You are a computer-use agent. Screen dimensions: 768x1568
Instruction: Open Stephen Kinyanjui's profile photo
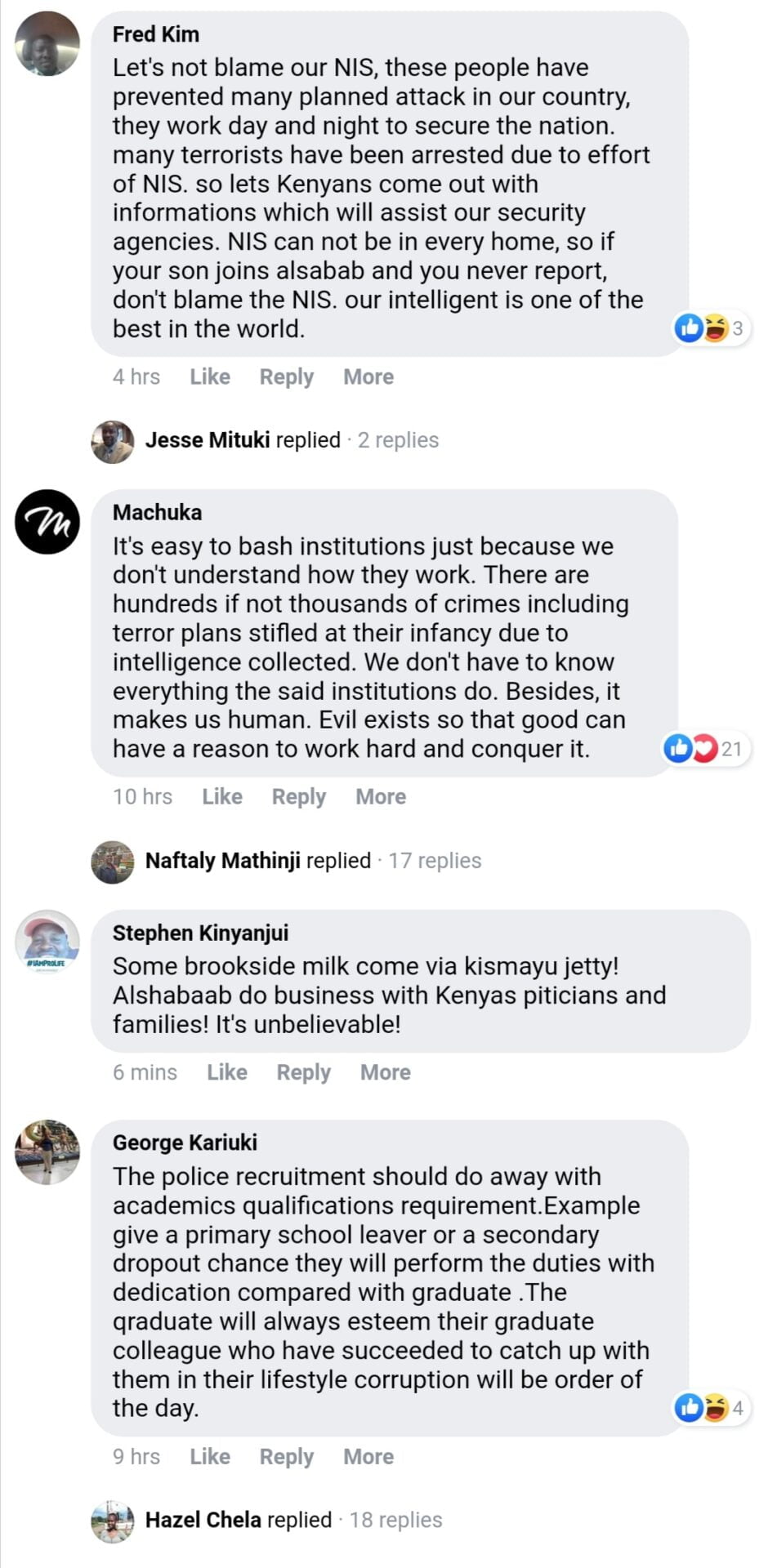47,942
